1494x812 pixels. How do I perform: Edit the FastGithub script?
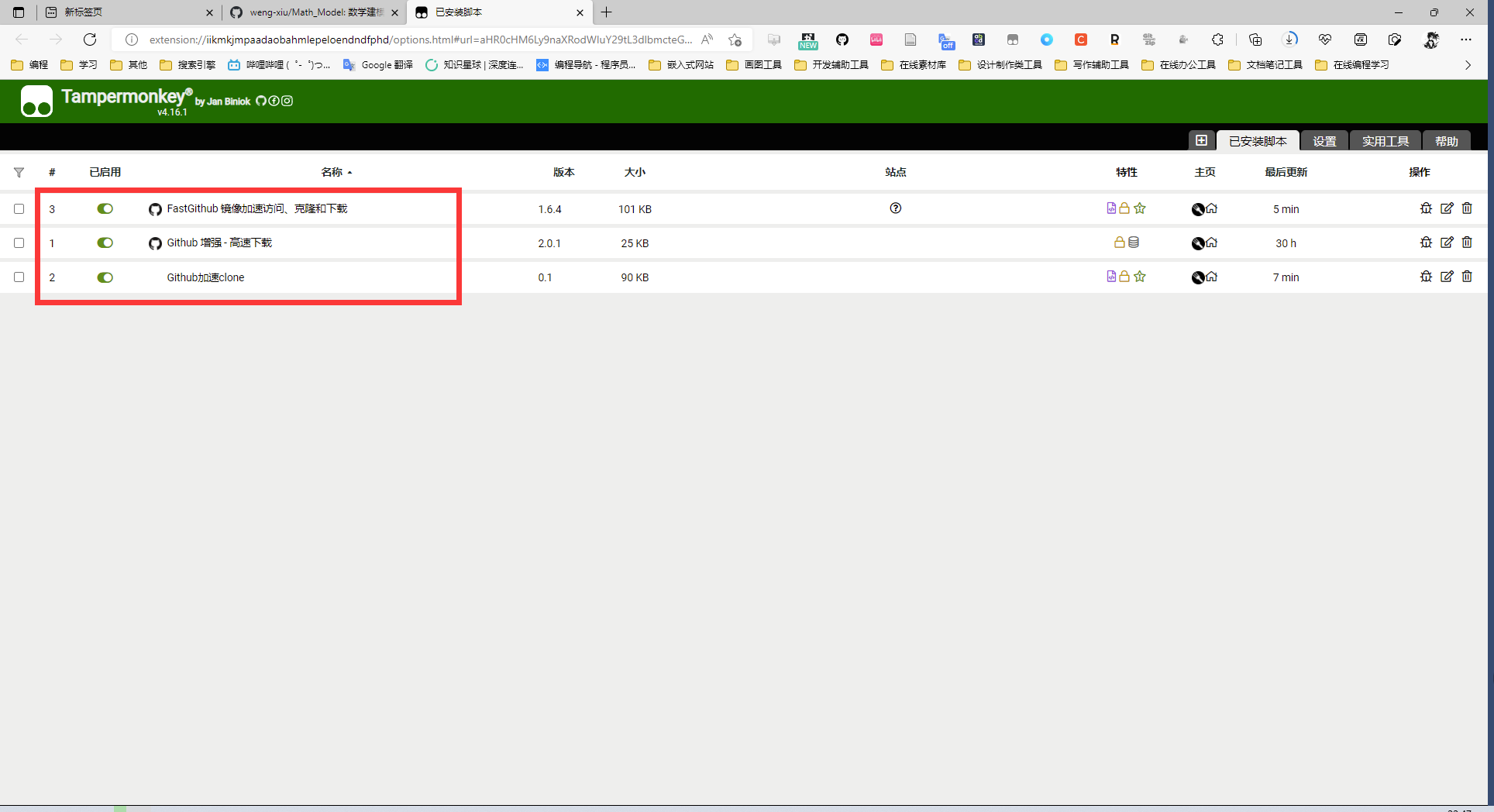(x=1447, y=208)
